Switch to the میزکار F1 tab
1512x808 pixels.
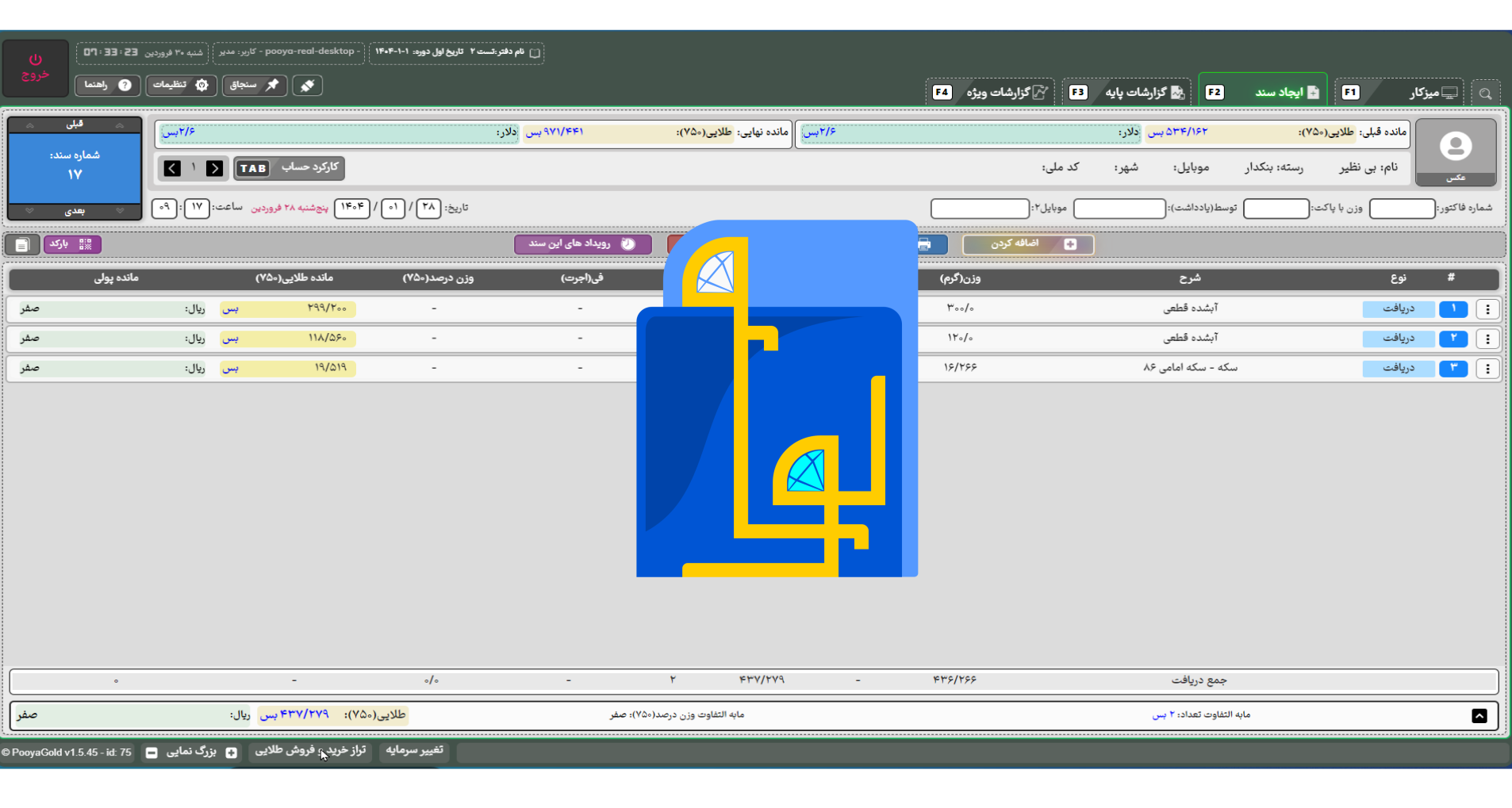(x=1399, y=93)
